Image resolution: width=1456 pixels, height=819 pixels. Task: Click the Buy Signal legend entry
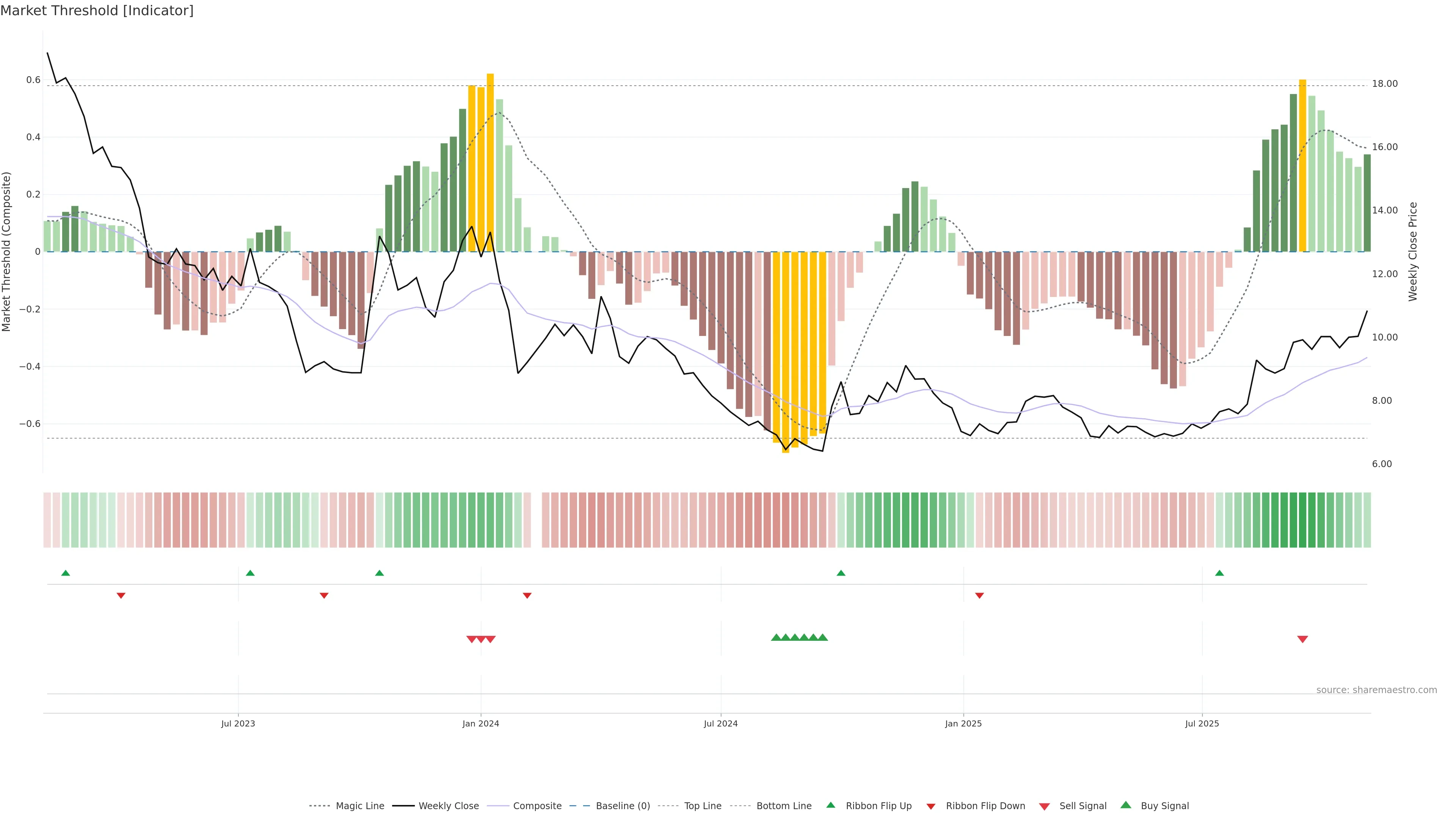(1164, 806)
